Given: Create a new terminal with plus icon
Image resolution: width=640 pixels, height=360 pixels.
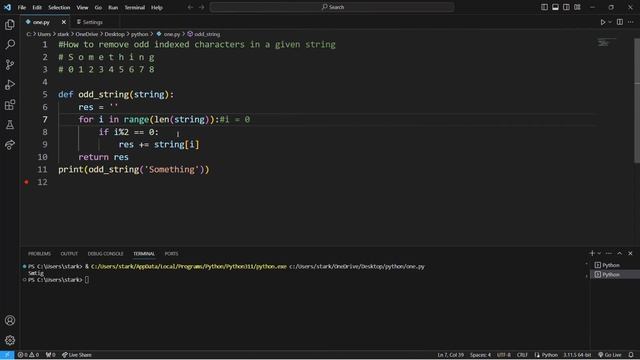Looking at the screenshot, I should (x=592, y=253).
